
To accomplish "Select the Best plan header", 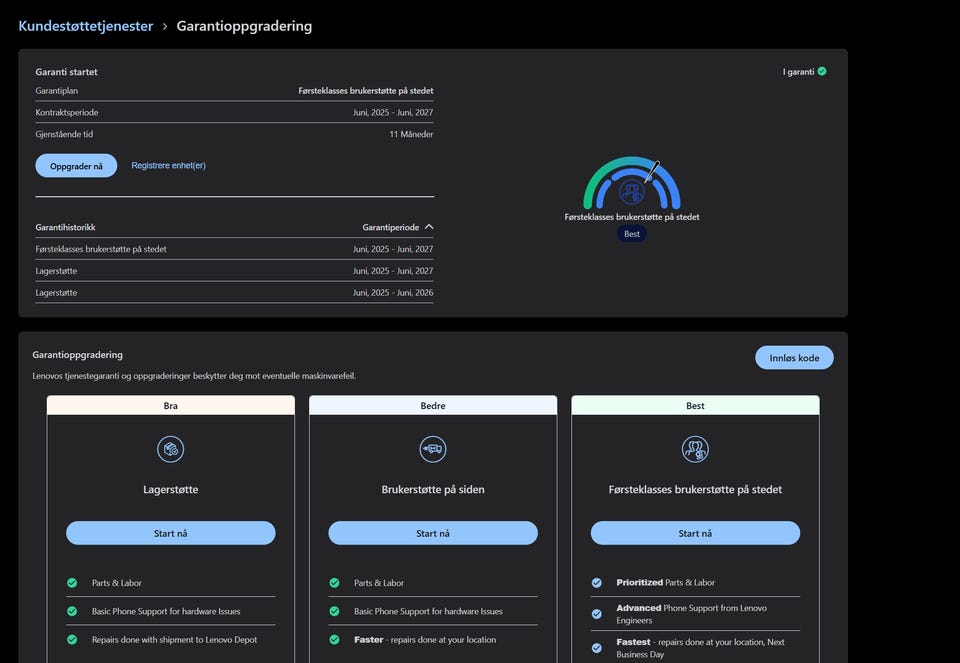I will click(695, 405).
